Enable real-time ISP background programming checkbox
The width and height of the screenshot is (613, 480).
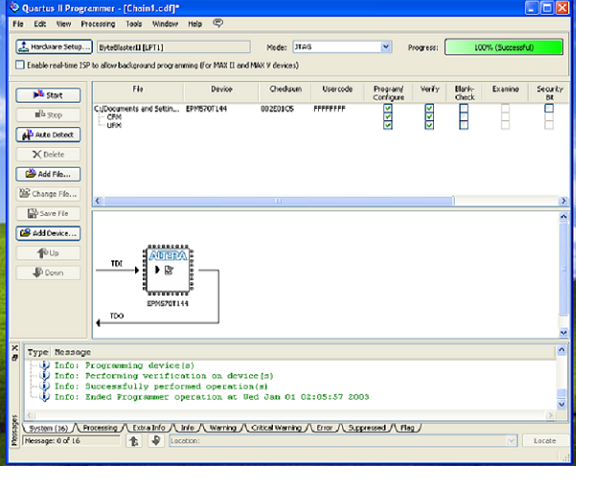point(20,65)
